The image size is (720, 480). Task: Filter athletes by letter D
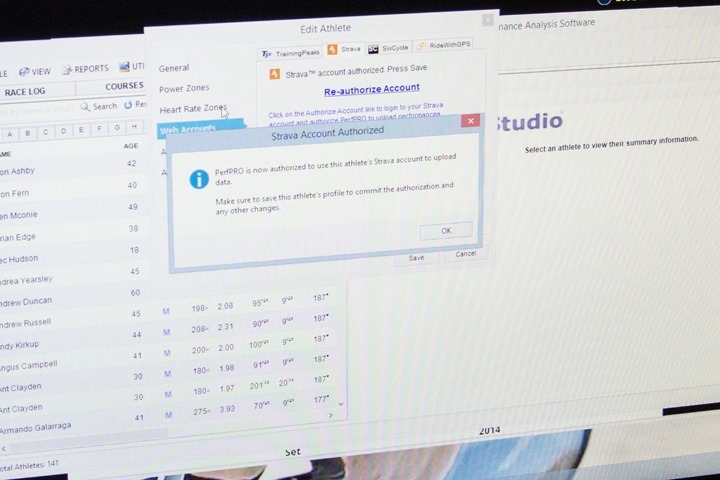point(63,131)
